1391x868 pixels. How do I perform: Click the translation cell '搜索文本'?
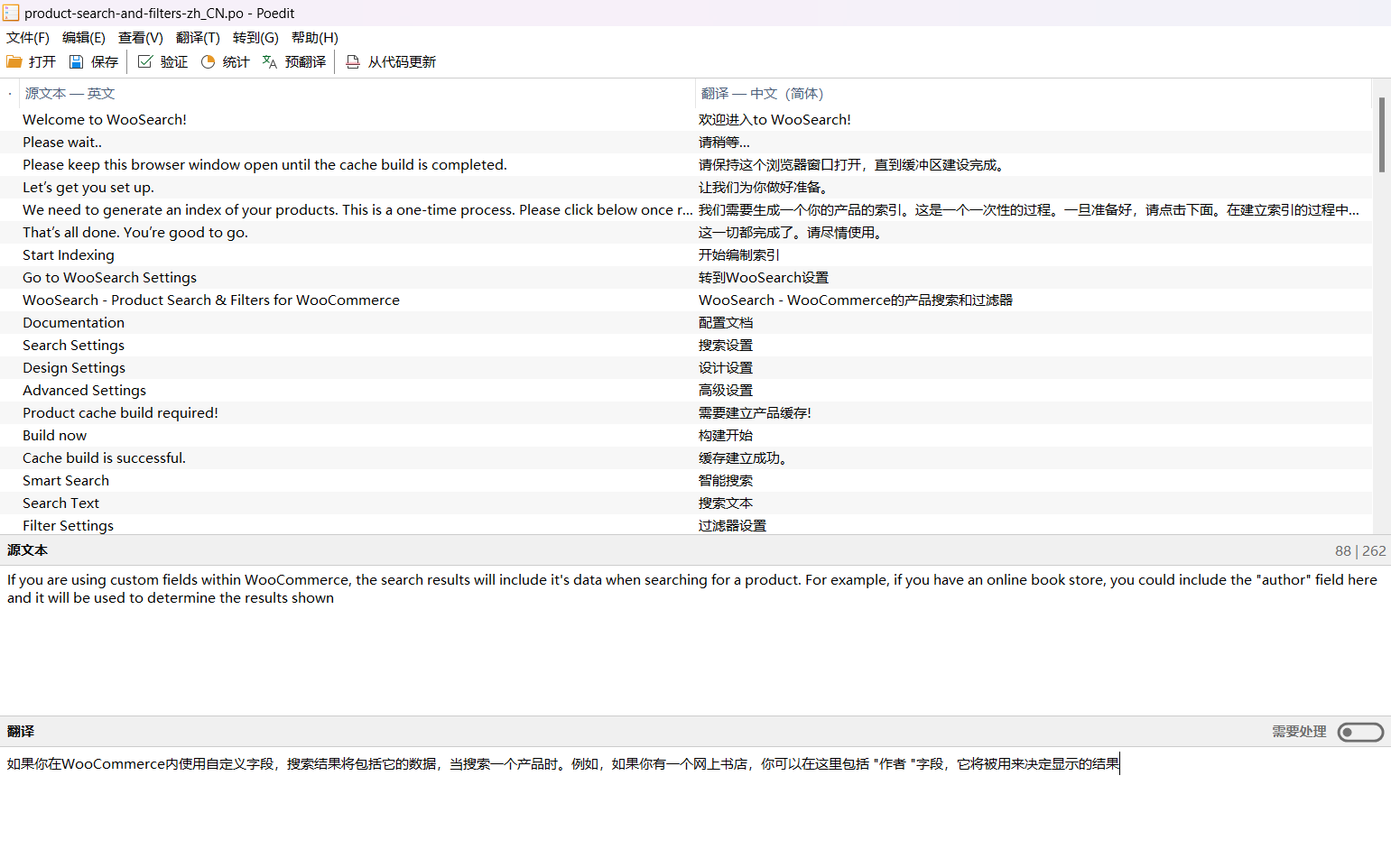pyautogui.click(x=726, y=503)
